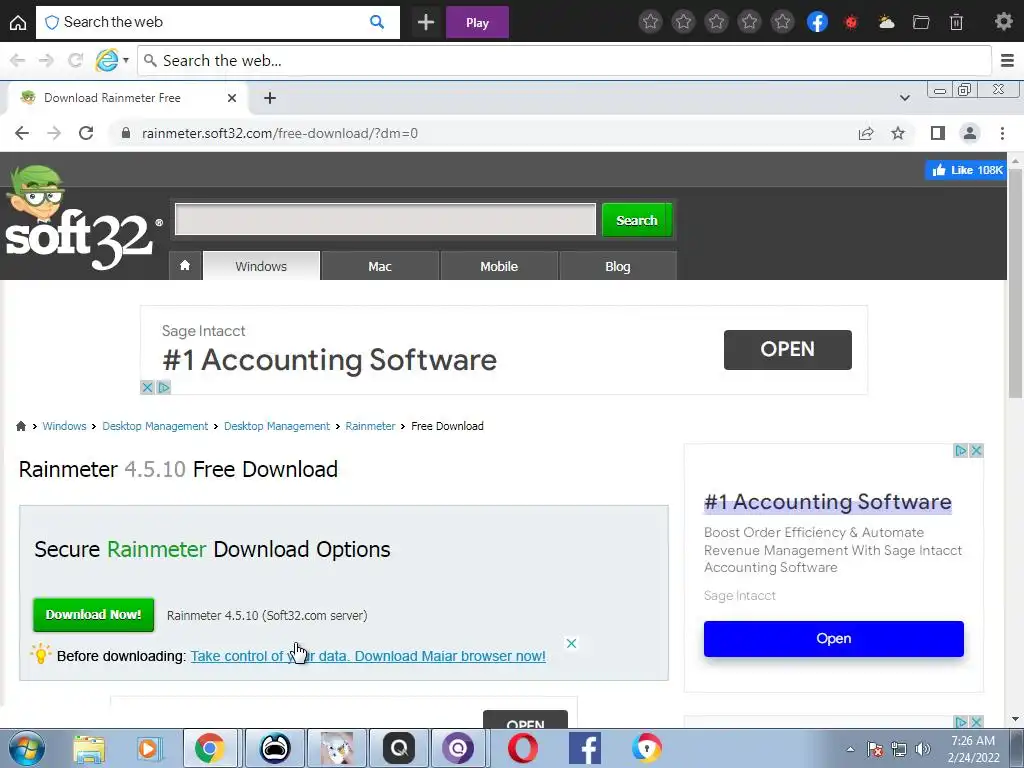Click the soft32 logo
1024x768 pixels.
(82, 219)
